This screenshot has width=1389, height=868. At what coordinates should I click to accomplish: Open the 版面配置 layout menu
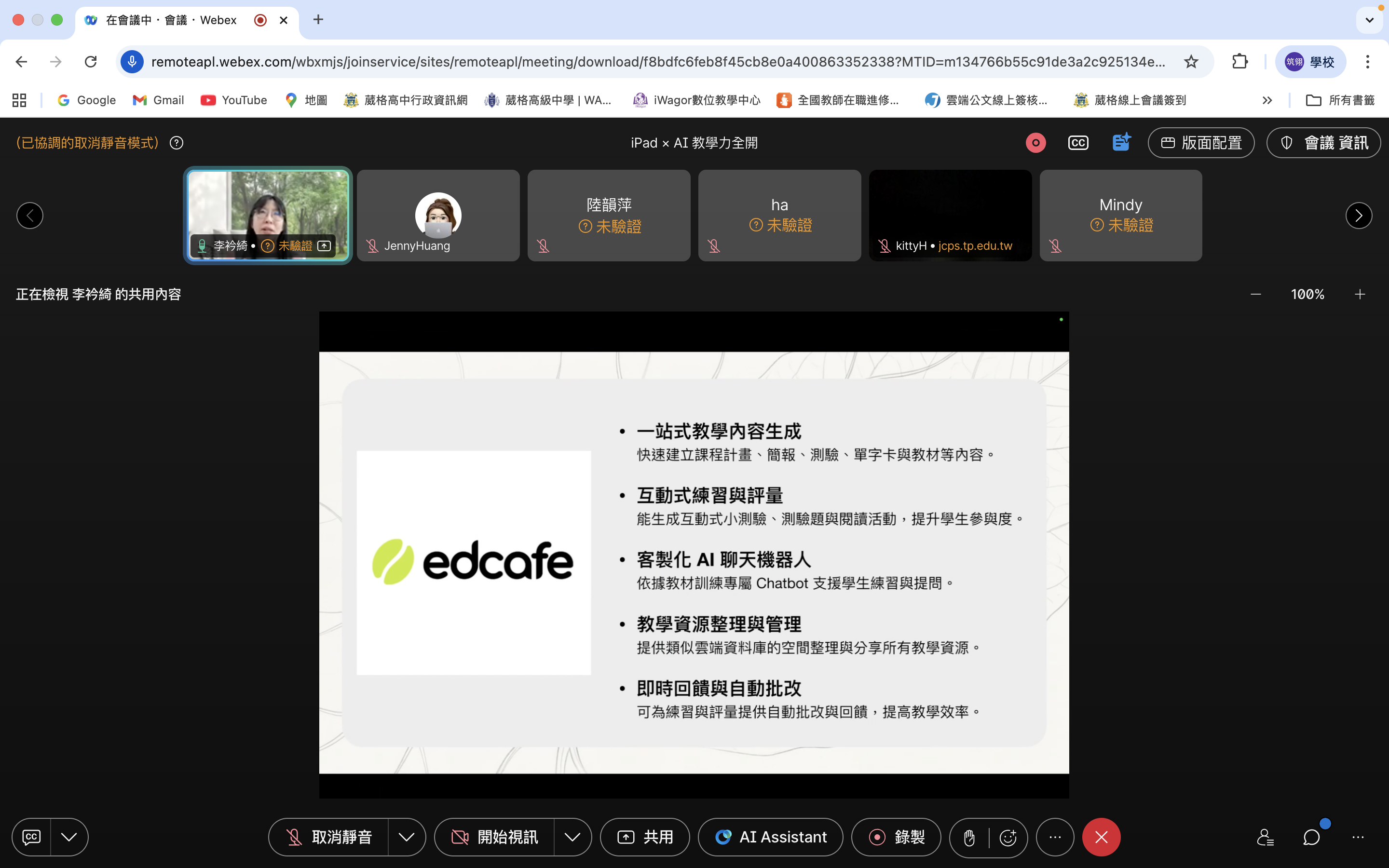coord(1201,143)
